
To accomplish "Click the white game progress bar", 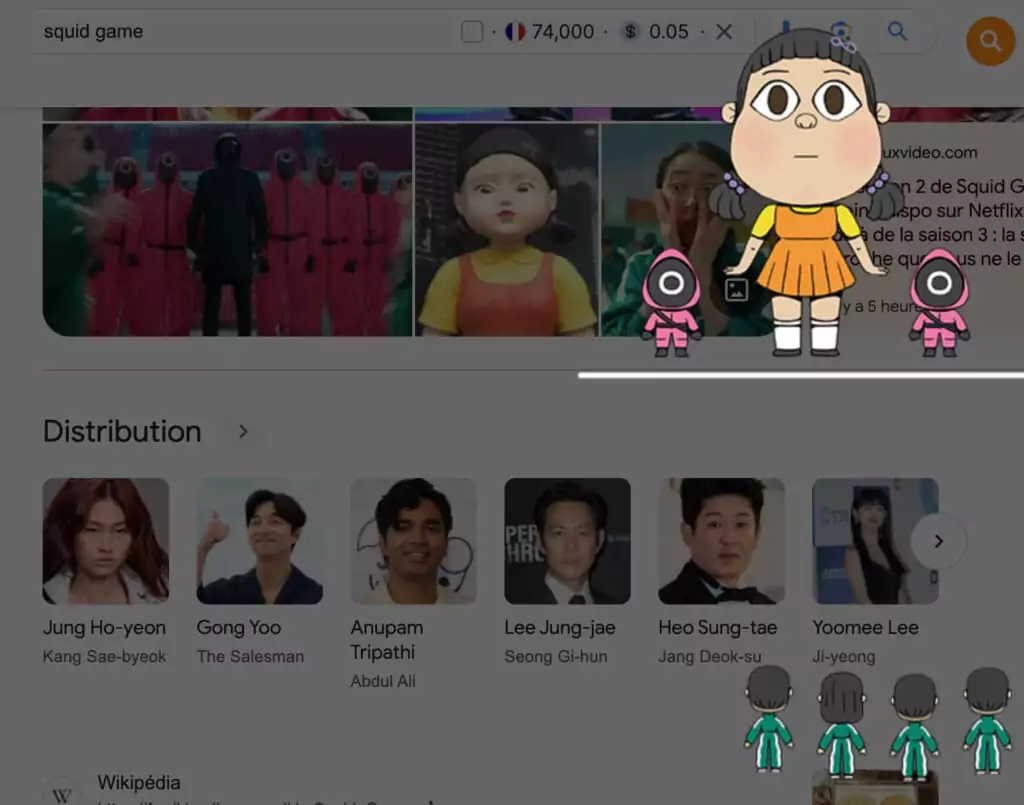I will [x=800, y=376].
